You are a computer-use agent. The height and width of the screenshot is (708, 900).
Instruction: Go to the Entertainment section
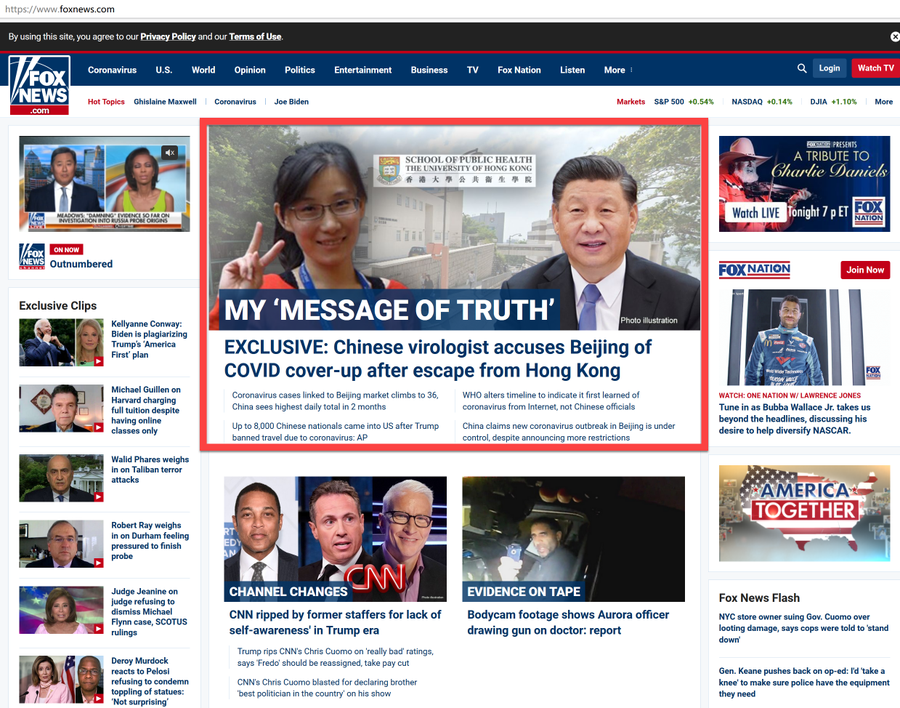click(363, 70)
